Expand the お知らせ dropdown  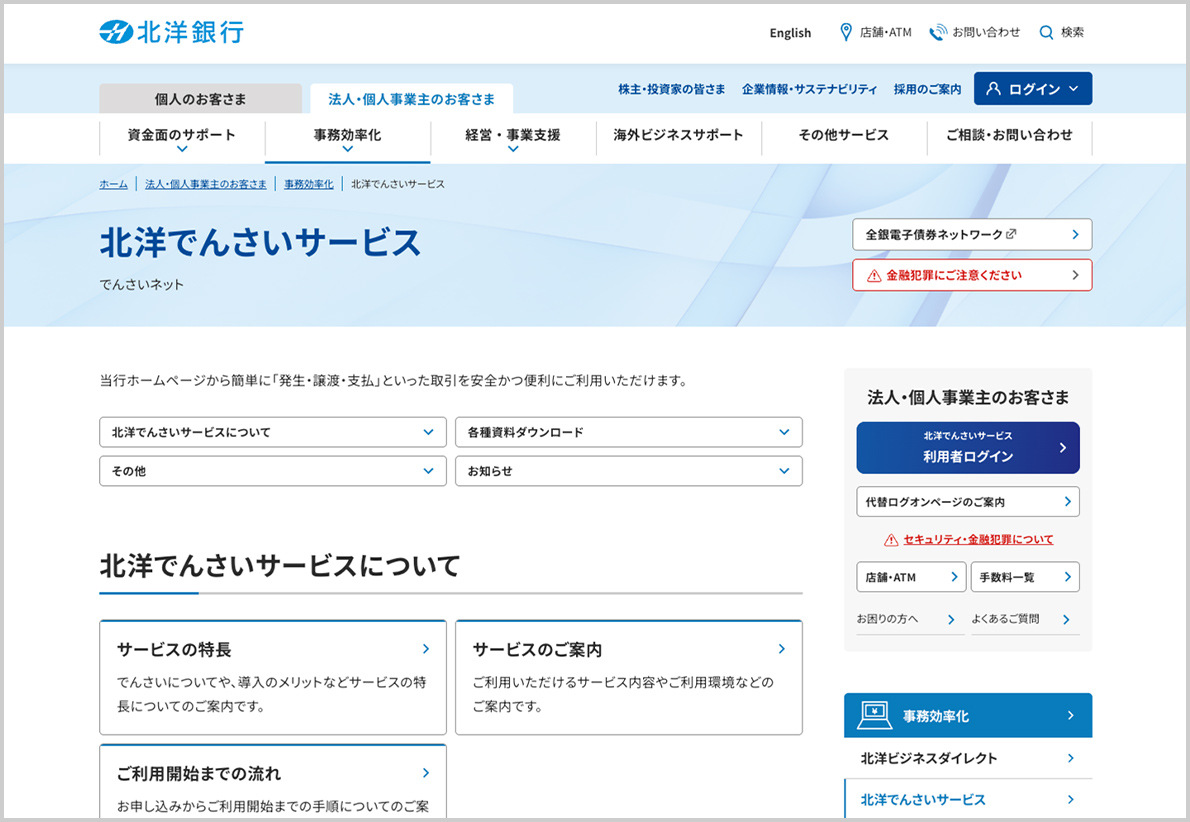coord(628,471)
